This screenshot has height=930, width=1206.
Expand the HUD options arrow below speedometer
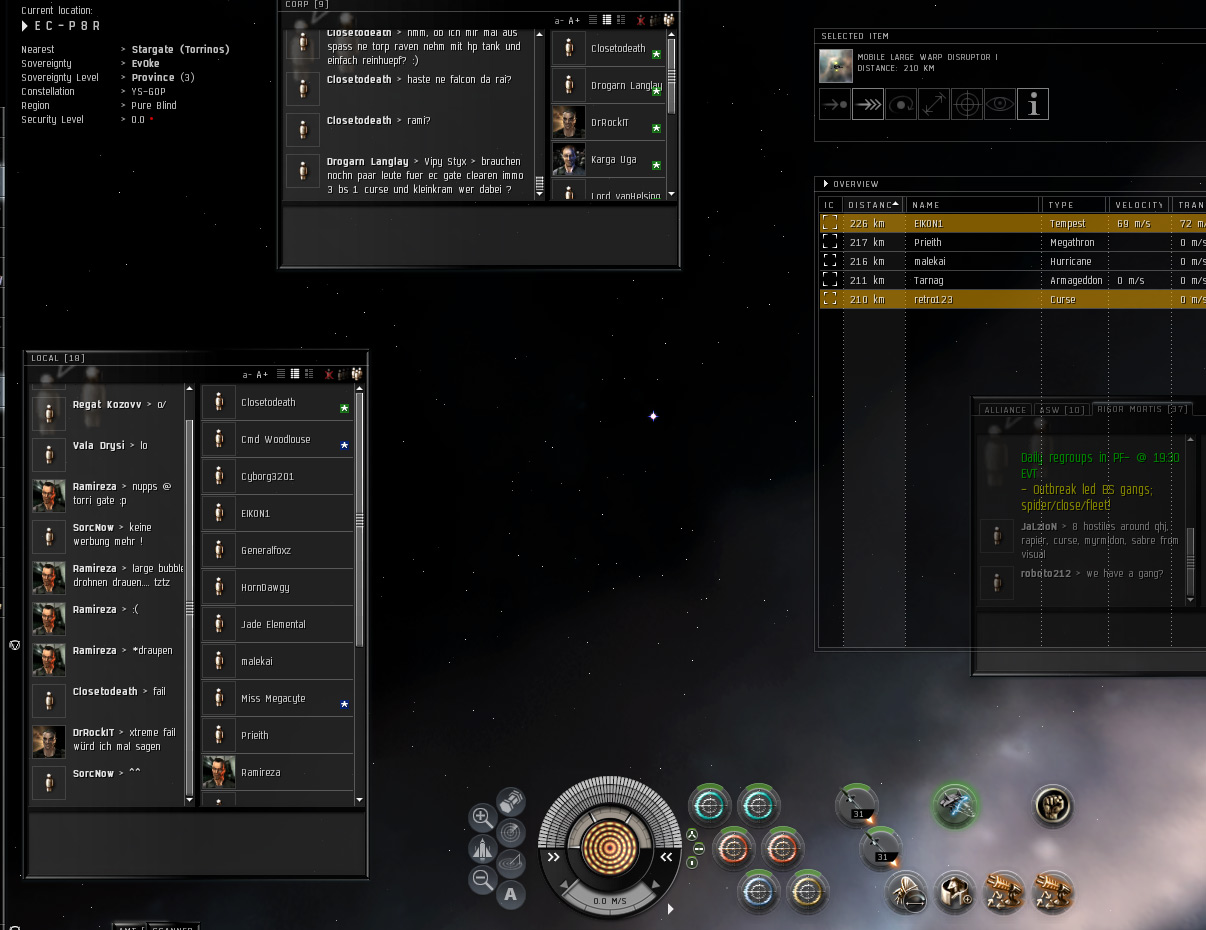(670, 909)
